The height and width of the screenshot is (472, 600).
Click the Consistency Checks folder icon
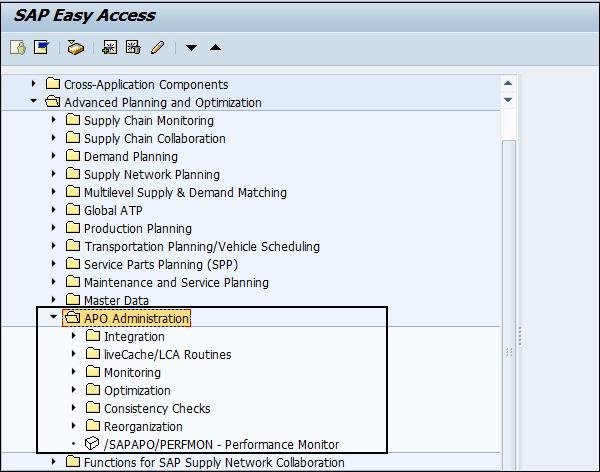click(93, 407)
